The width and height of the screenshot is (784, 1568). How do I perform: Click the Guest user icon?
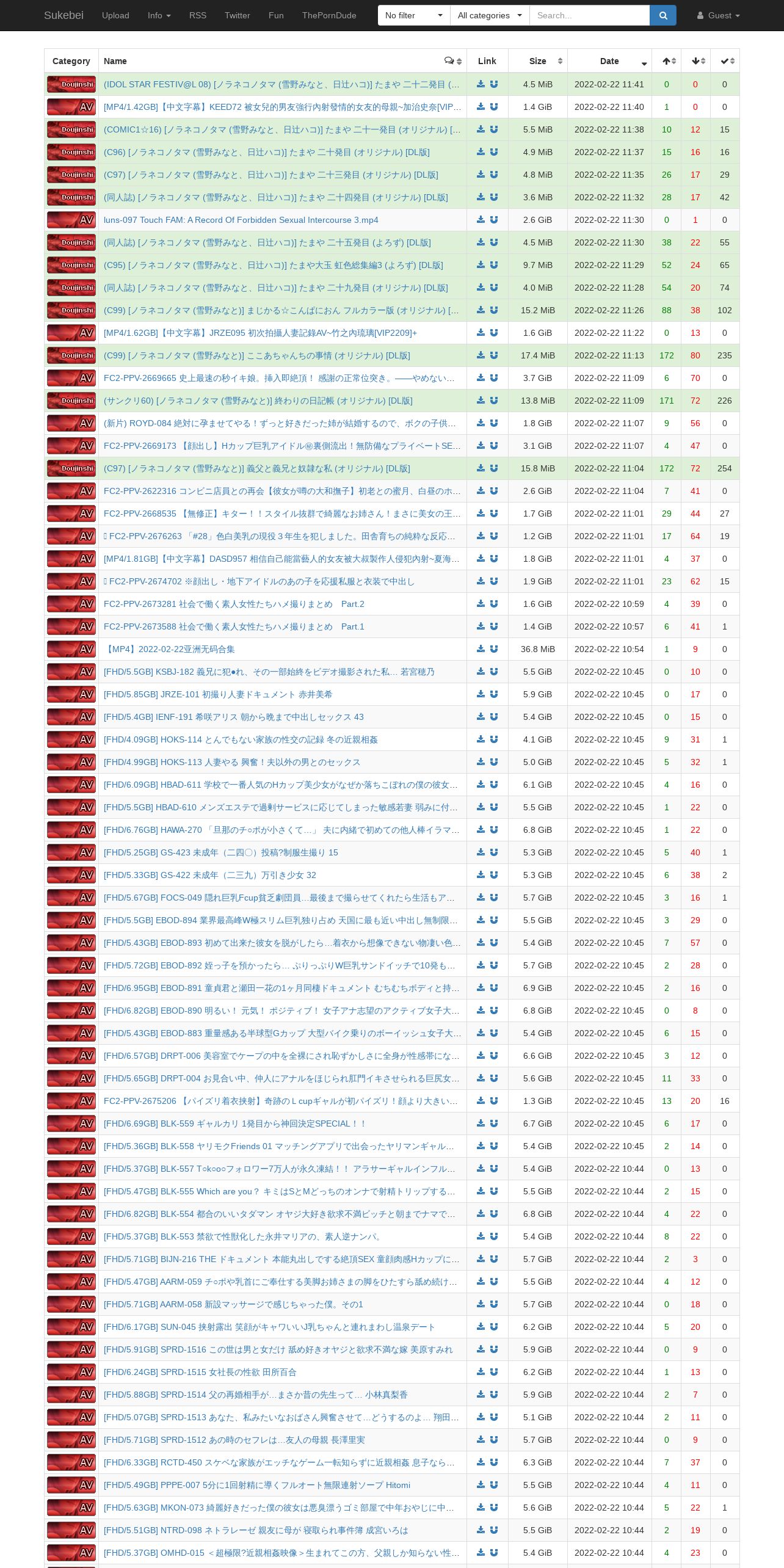coord(700,15)
